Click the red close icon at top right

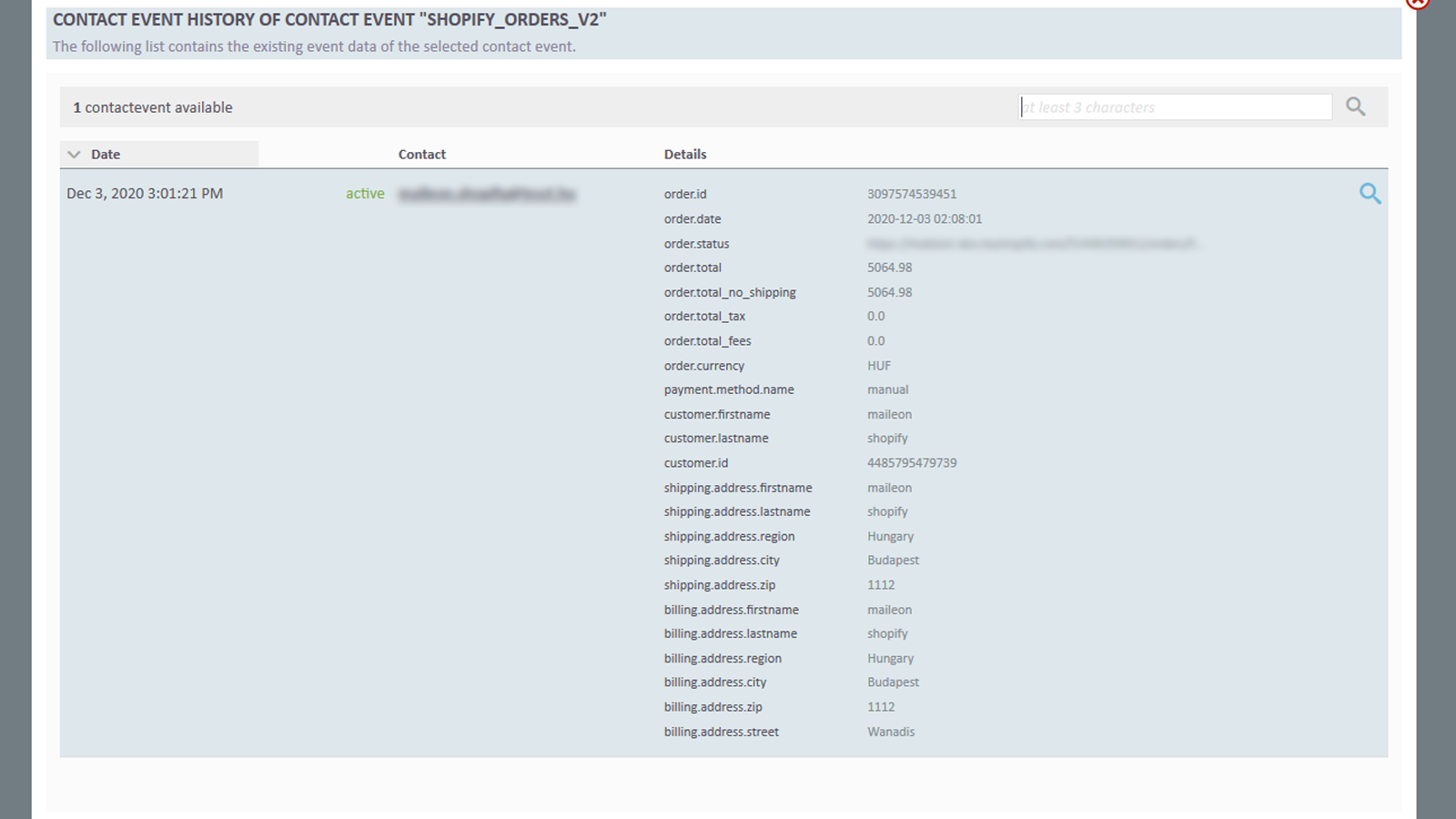1418,4
